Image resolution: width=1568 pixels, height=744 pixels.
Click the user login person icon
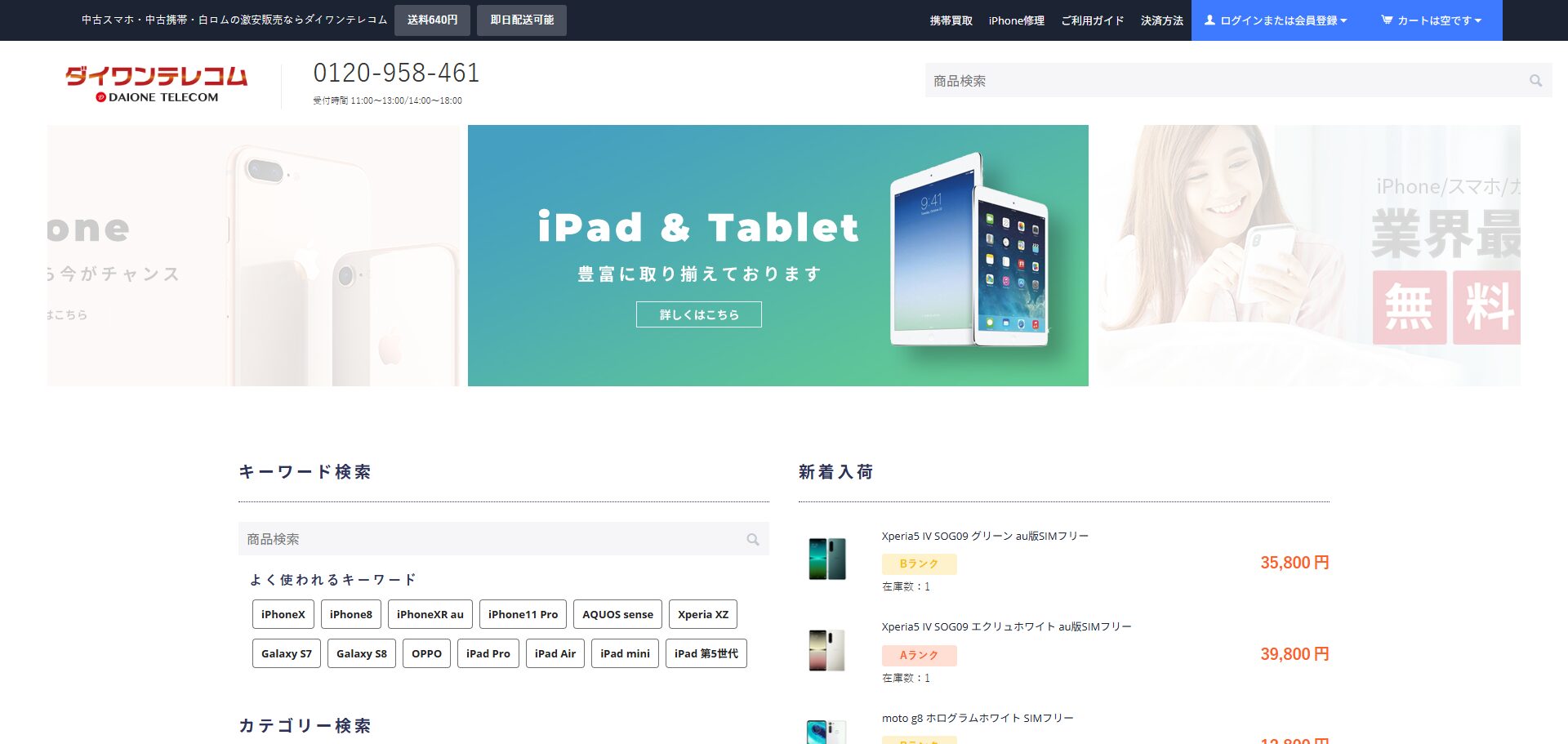tap(1209, 20)
